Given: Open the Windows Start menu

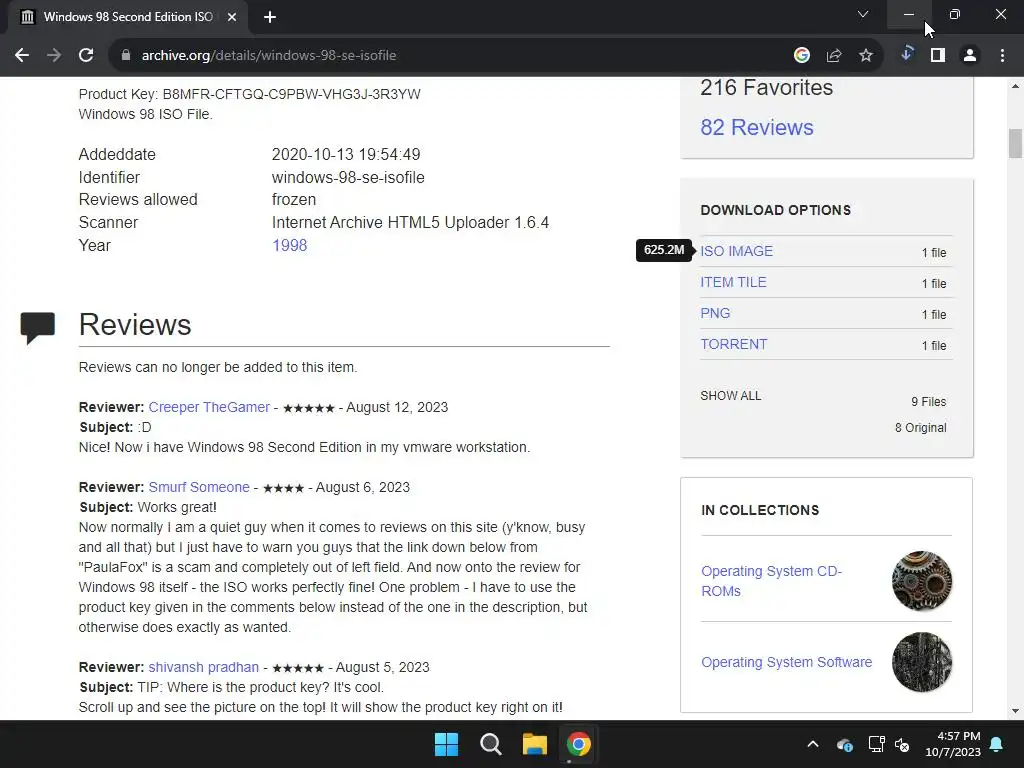Looking at the screenshot, I should (x=447, y=744).
